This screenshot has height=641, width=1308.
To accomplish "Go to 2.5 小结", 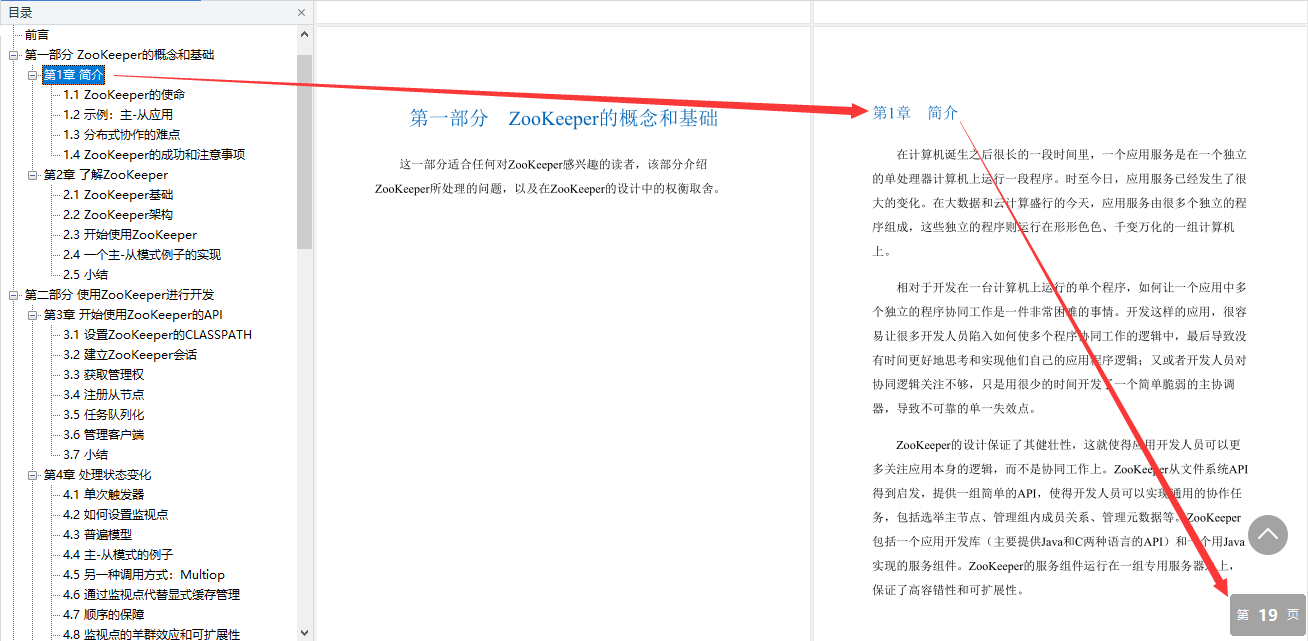I will point(86,275).
